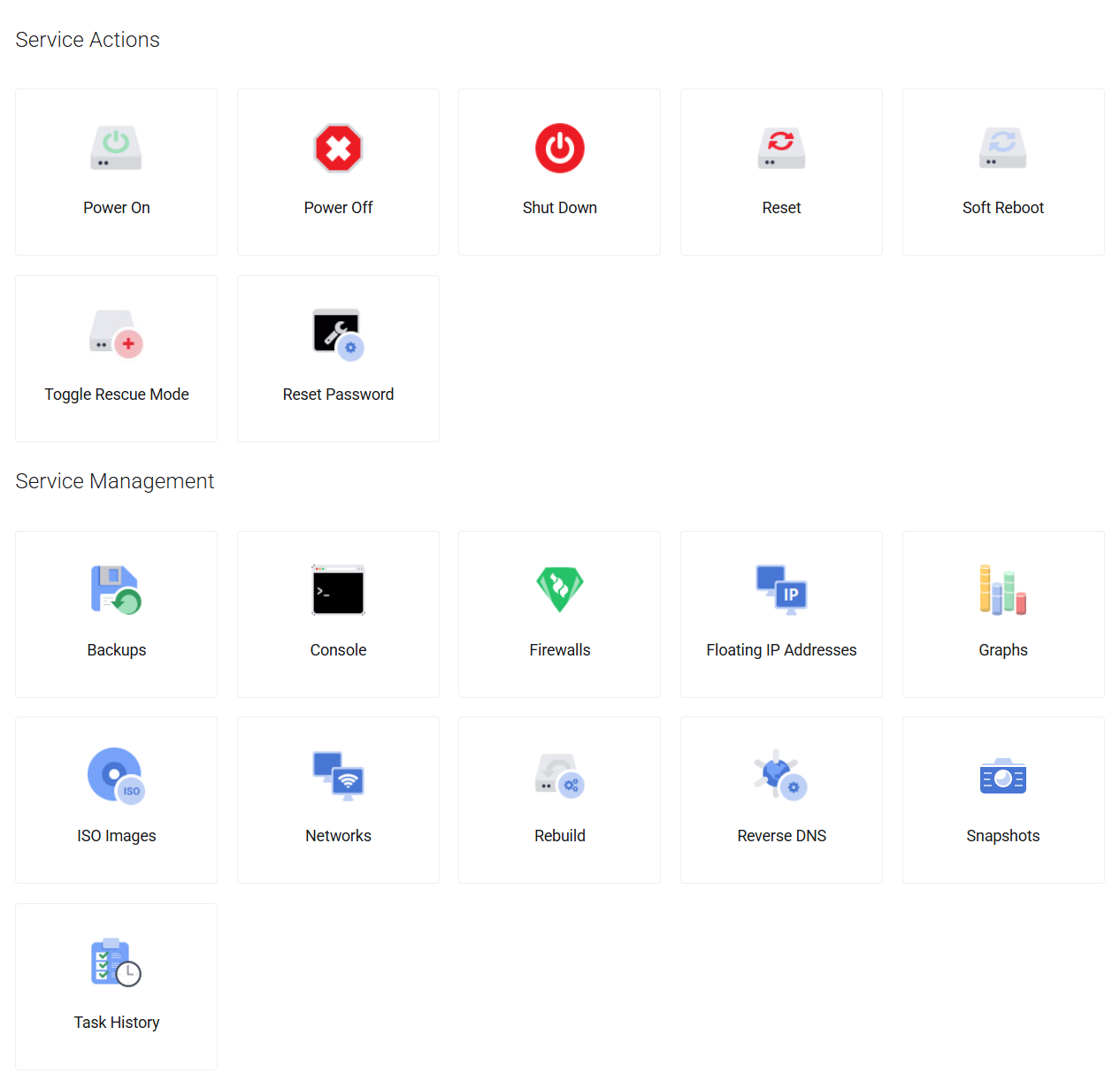The image size is (1120, 1081).
Task: Click the Soft Reboot icon
Action: tap(1002, 148)
